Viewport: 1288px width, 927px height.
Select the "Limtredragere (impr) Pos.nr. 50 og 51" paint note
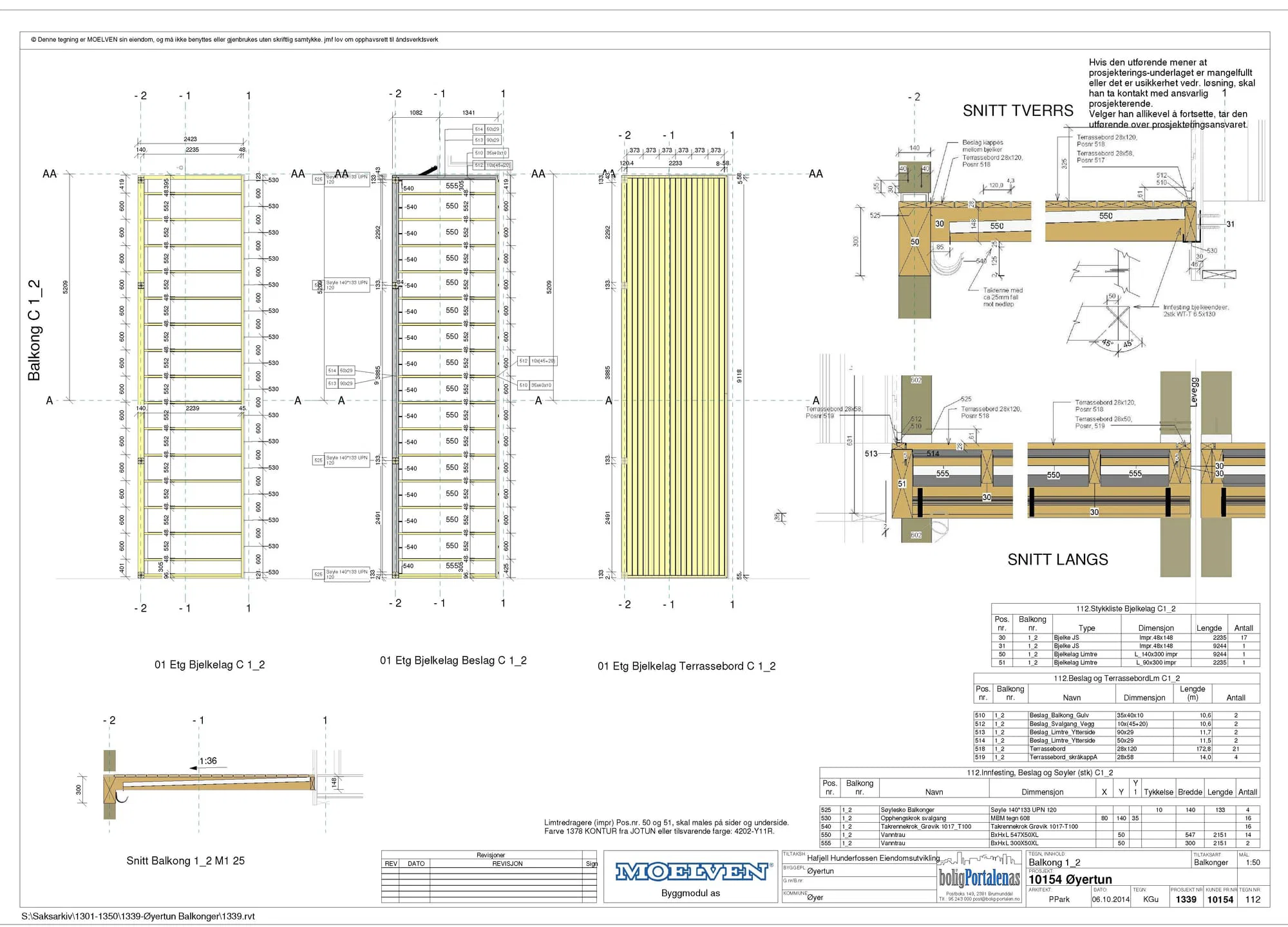(667, 827)
